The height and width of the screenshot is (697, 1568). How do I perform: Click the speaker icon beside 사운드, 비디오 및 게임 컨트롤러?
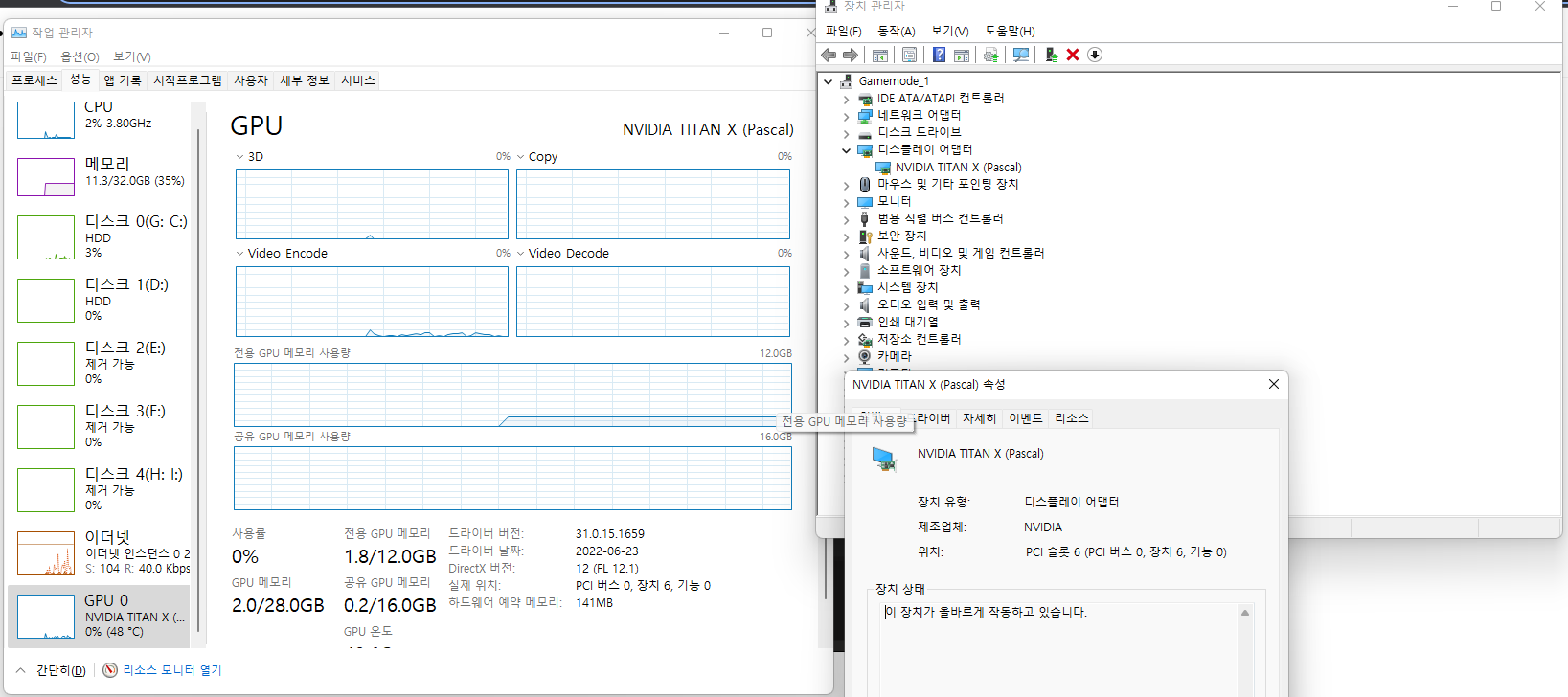(x=865, y=253)
